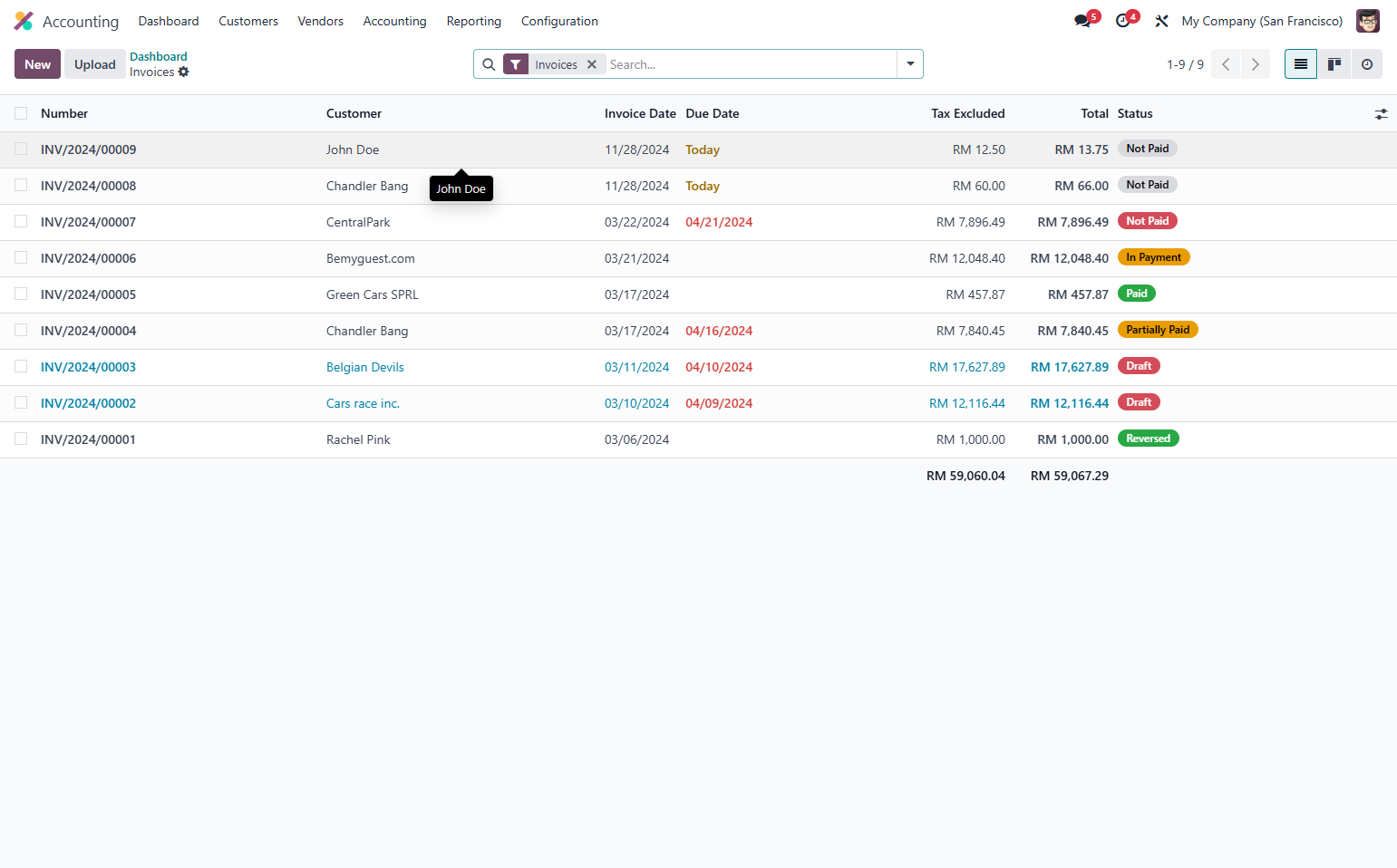Click the Upload button
Image resolution: width=1397 pixels, height=868 pixels.
point(95,64)
